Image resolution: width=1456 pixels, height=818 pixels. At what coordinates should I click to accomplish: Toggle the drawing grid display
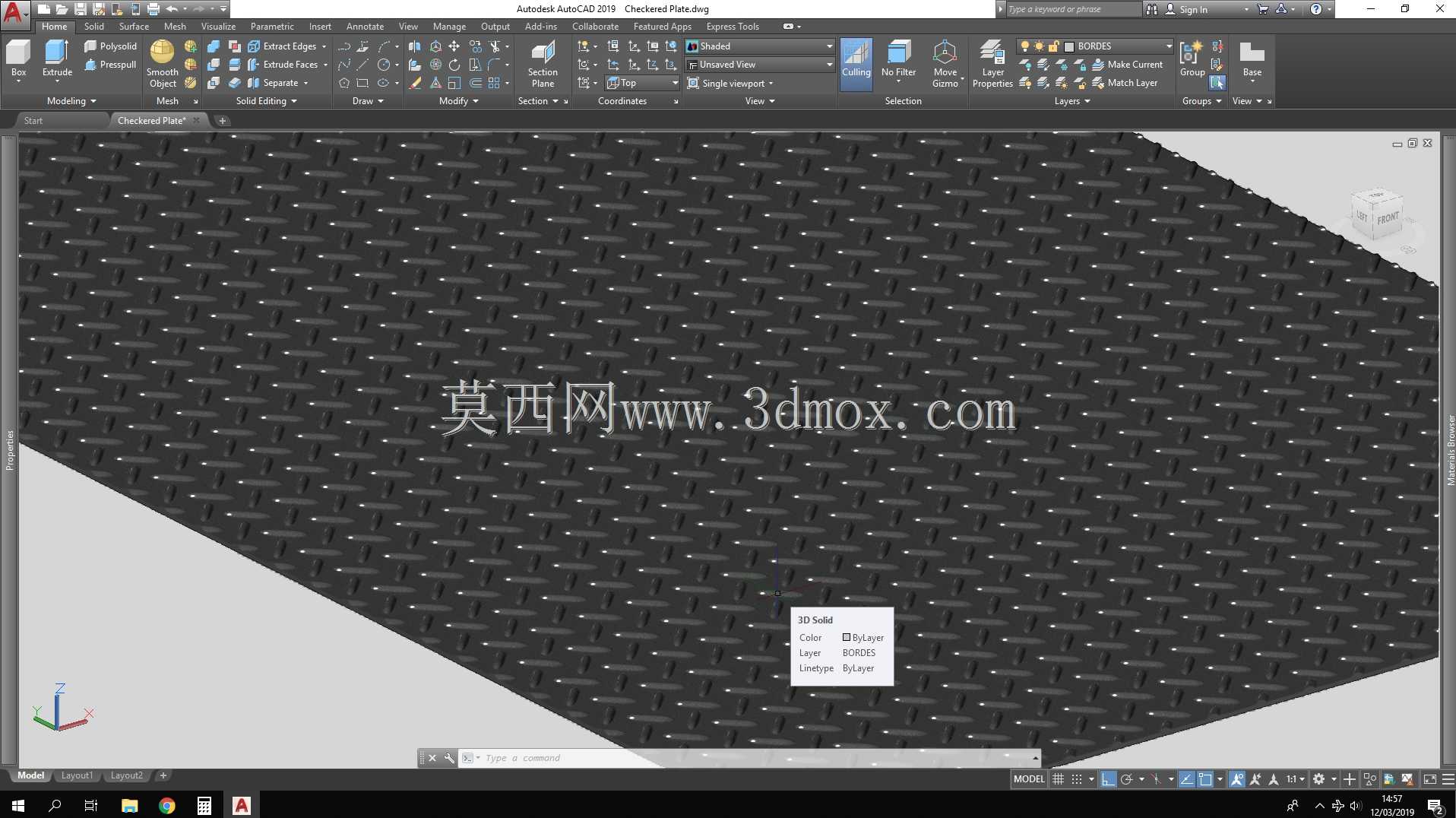pyautogui.click(x=1058, y=779)
